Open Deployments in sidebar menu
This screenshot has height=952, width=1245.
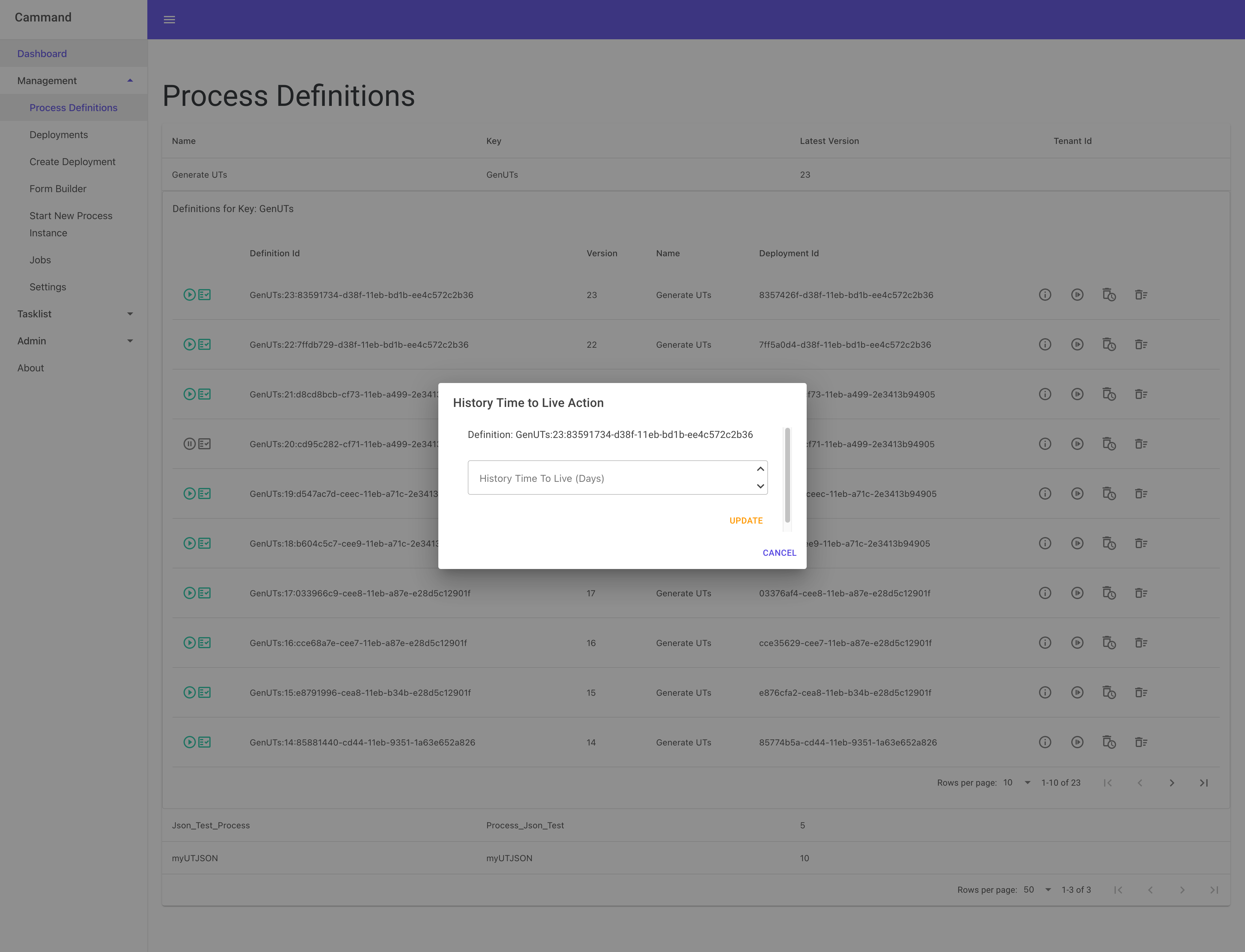59,135
